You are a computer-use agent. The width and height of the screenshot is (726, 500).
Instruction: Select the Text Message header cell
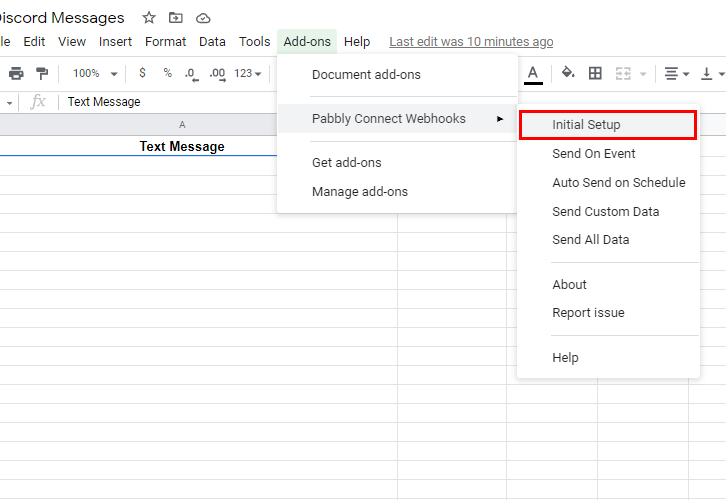click(x=138, y=146)
